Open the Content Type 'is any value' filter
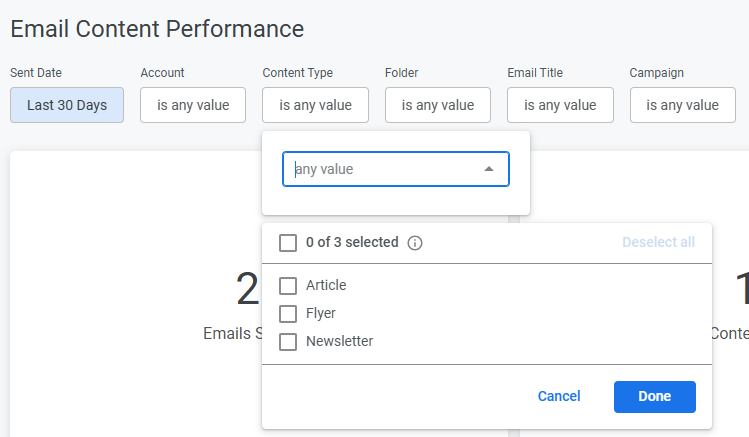 coord(315,105)
